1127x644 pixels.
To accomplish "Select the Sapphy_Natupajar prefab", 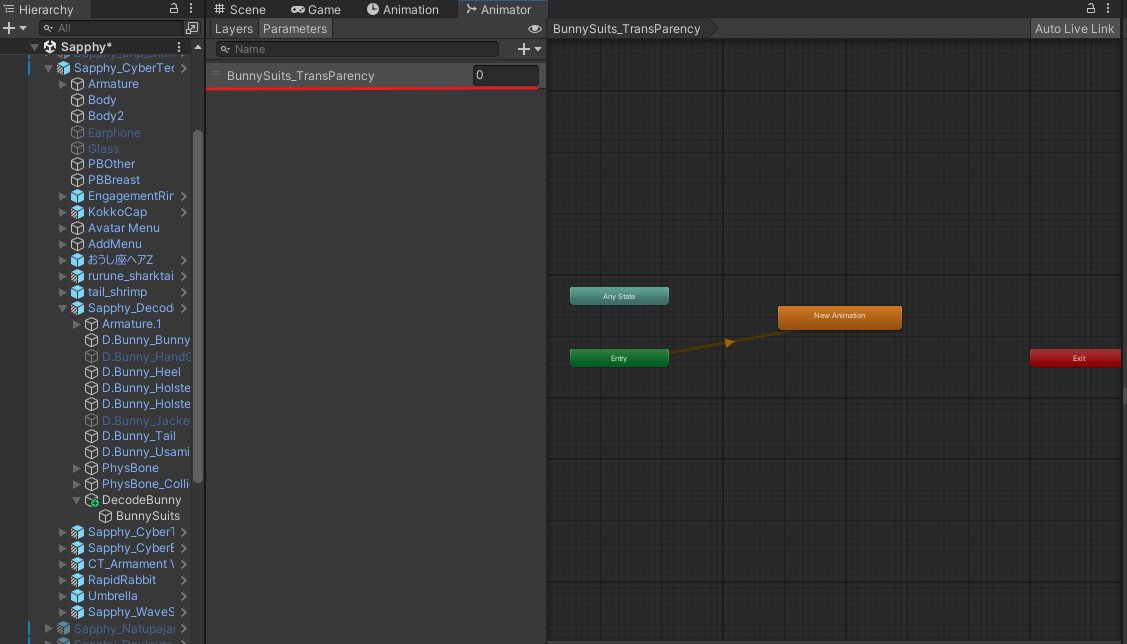I will pyautogui.click(x=124, y=629).
